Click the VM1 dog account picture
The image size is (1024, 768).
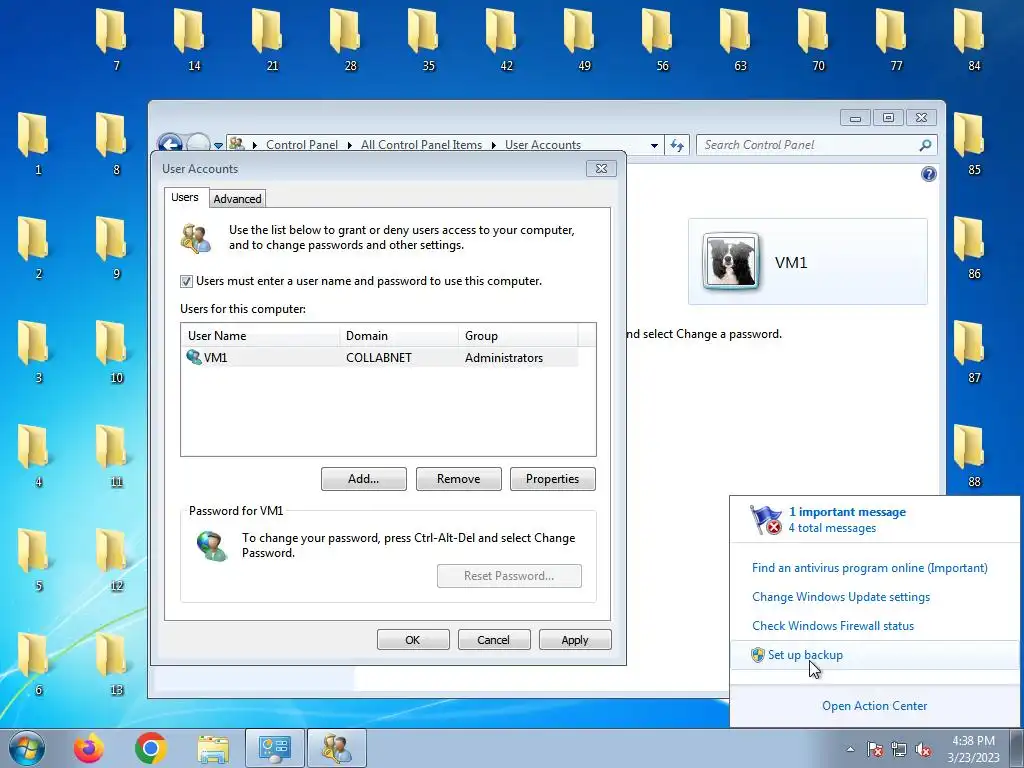(x=731, y=261)
